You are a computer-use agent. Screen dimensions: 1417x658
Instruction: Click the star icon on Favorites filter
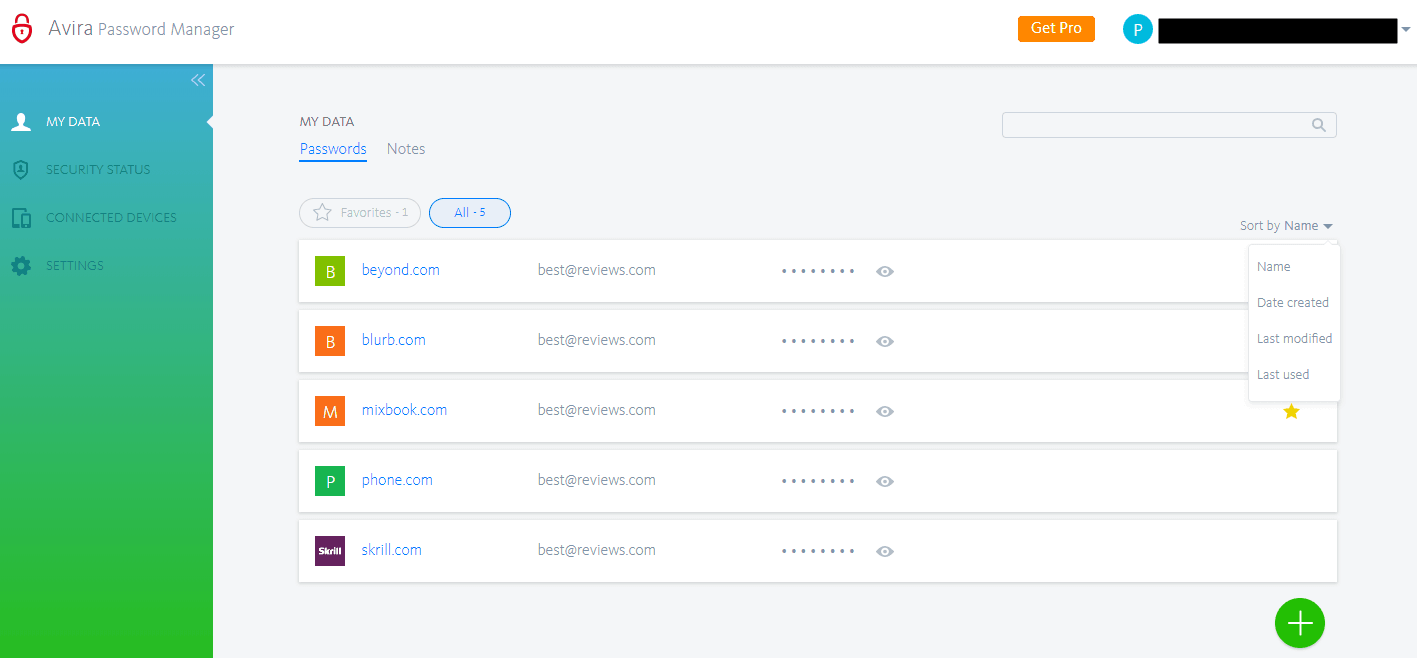321,212
